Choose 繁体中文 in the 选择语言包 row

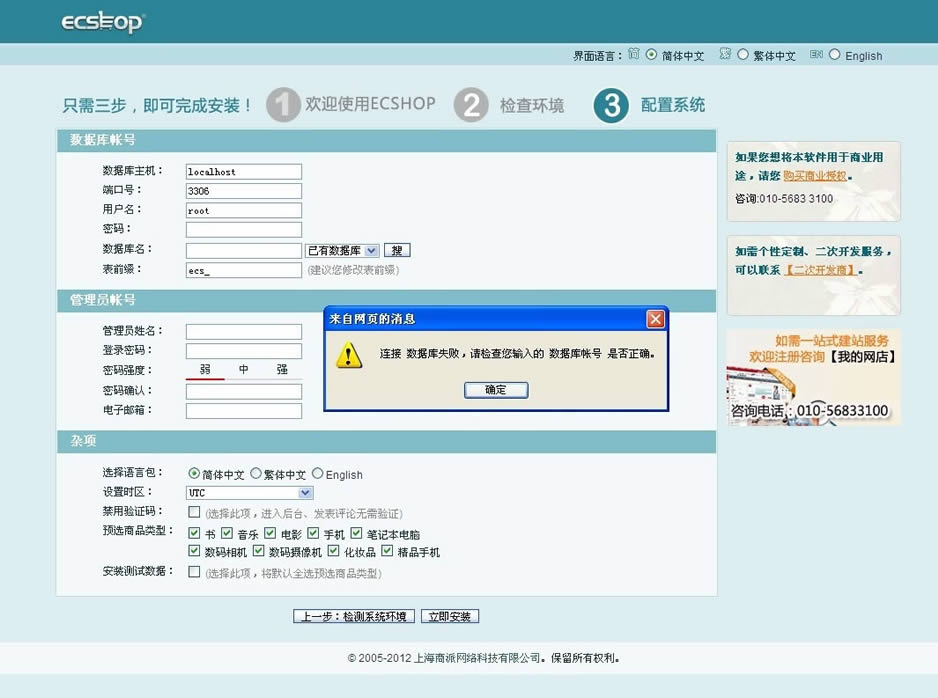(256, 474)
